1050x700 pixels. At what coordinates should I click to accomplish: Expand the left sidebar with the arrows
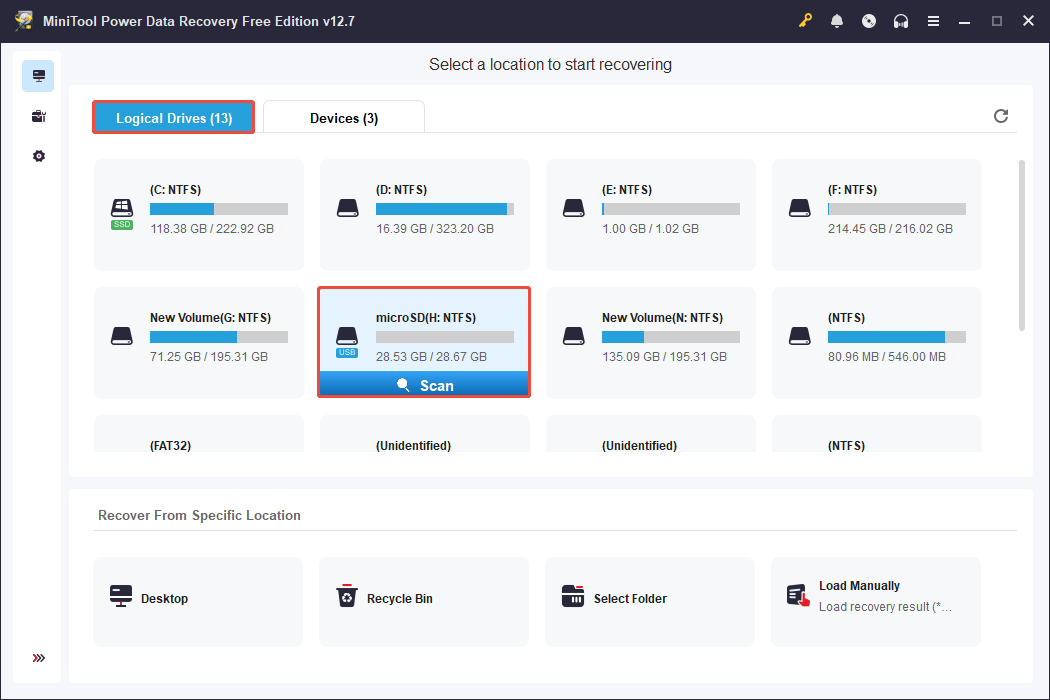pyautogui.click(x=38, y=658)
